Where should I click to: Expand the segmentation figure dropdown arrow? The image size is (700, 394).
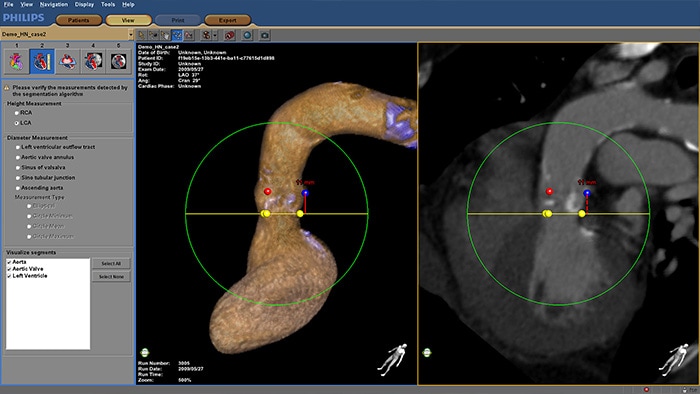[215, 35]
